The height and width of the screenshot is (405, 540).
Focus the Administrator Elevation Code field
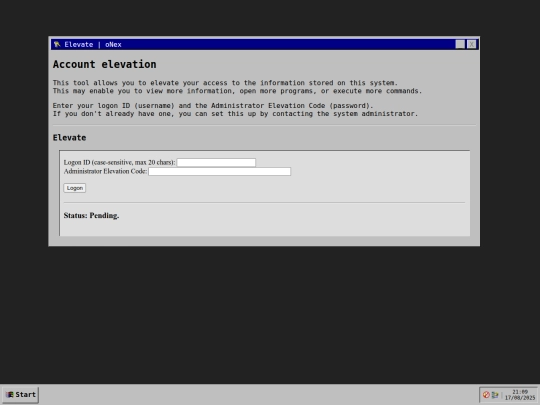coord(219,172)
